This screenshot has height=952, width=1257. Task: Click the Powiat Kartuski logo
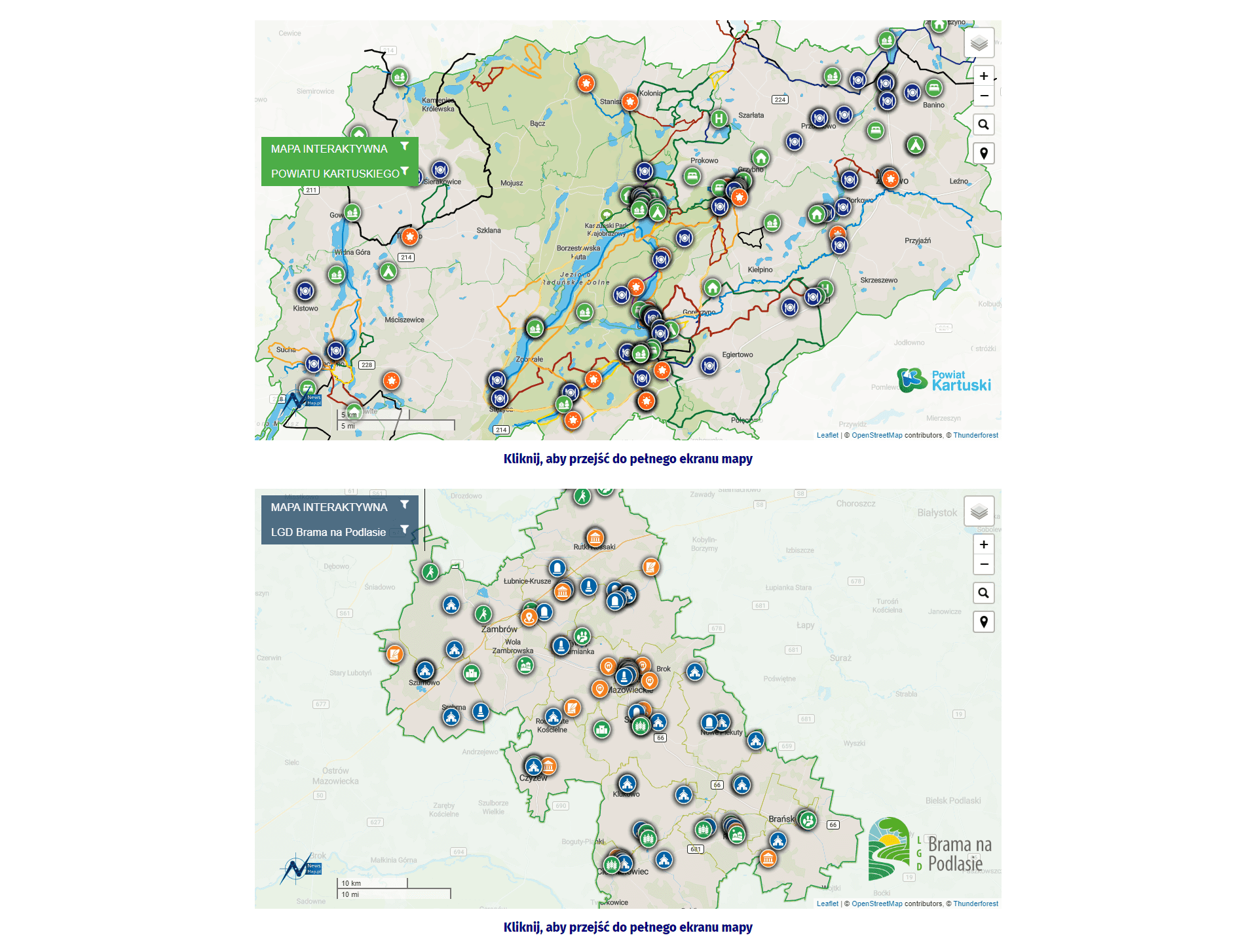pyautogui.click(x=944, y=380)
